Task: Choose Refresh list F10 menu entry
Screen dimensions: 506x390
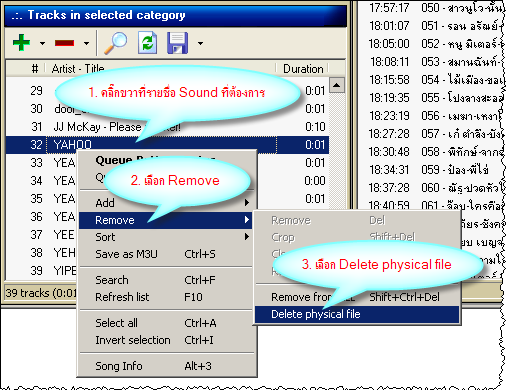Action: 165,297
